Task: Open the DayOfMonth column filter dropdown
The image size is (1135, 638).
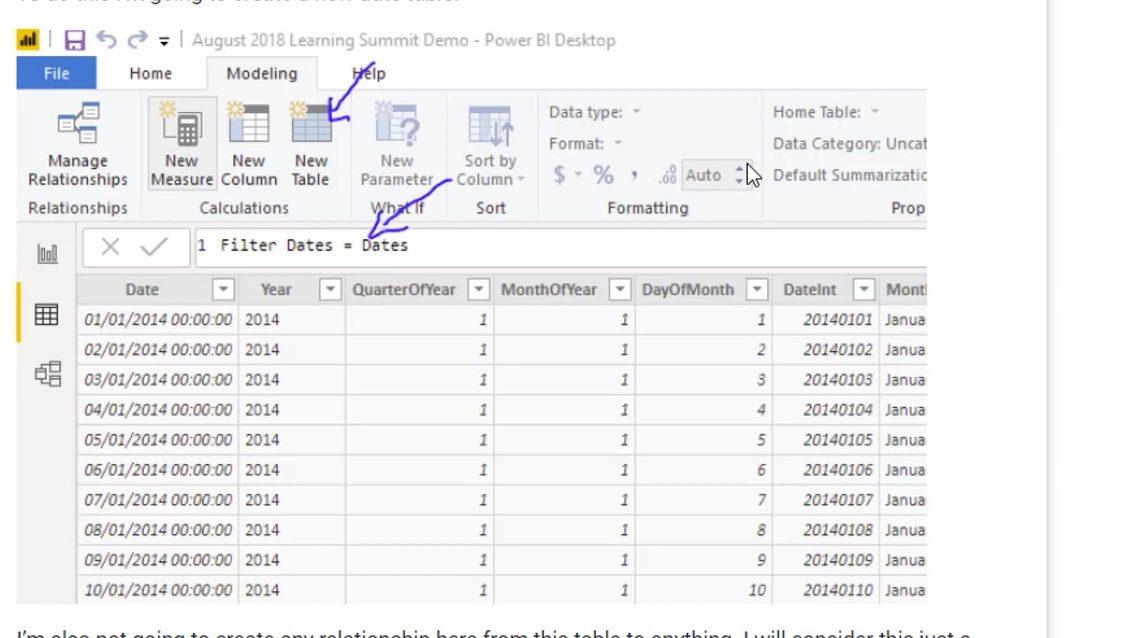Action: point(756,290)
